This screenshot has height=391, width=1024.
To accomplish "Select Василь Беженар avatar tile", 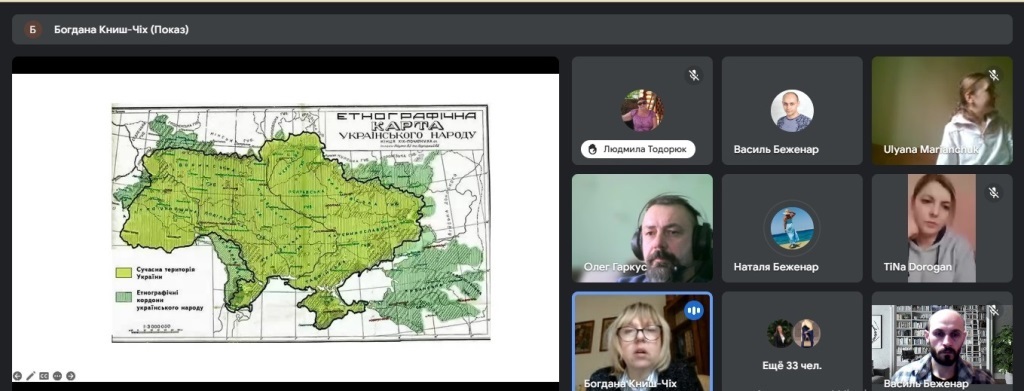I will [x=792, y=110].
